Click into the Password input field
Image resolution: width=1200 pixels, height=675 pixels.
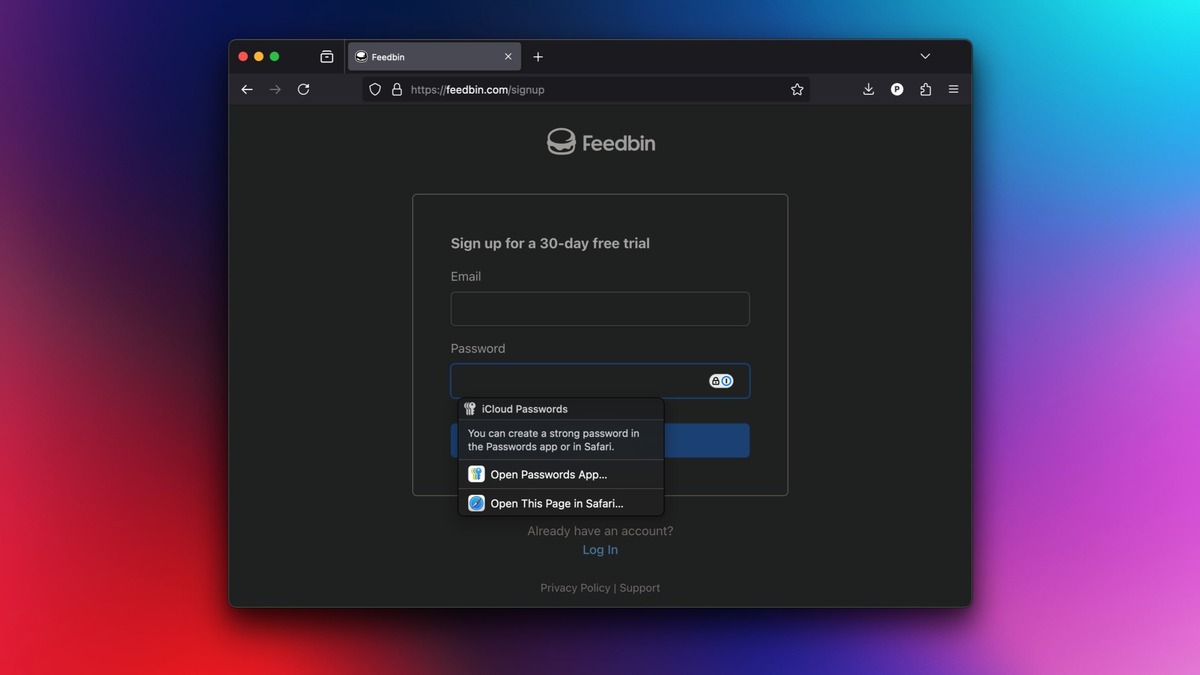pyautogui.click(x=600, y=381)
